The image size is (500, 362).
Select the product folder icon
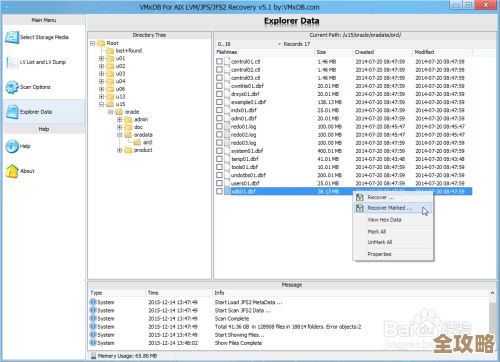(x=128, y=150)
